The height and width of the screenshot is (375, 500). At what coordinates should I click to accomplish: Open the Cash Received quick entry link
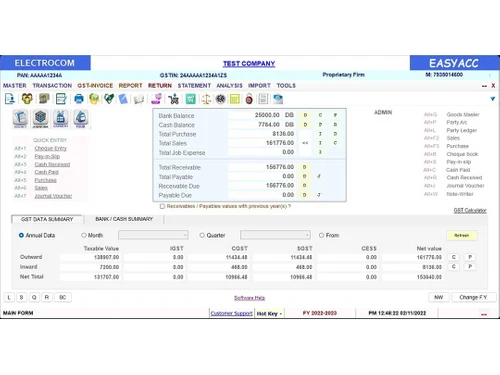(x=52, y=164)
